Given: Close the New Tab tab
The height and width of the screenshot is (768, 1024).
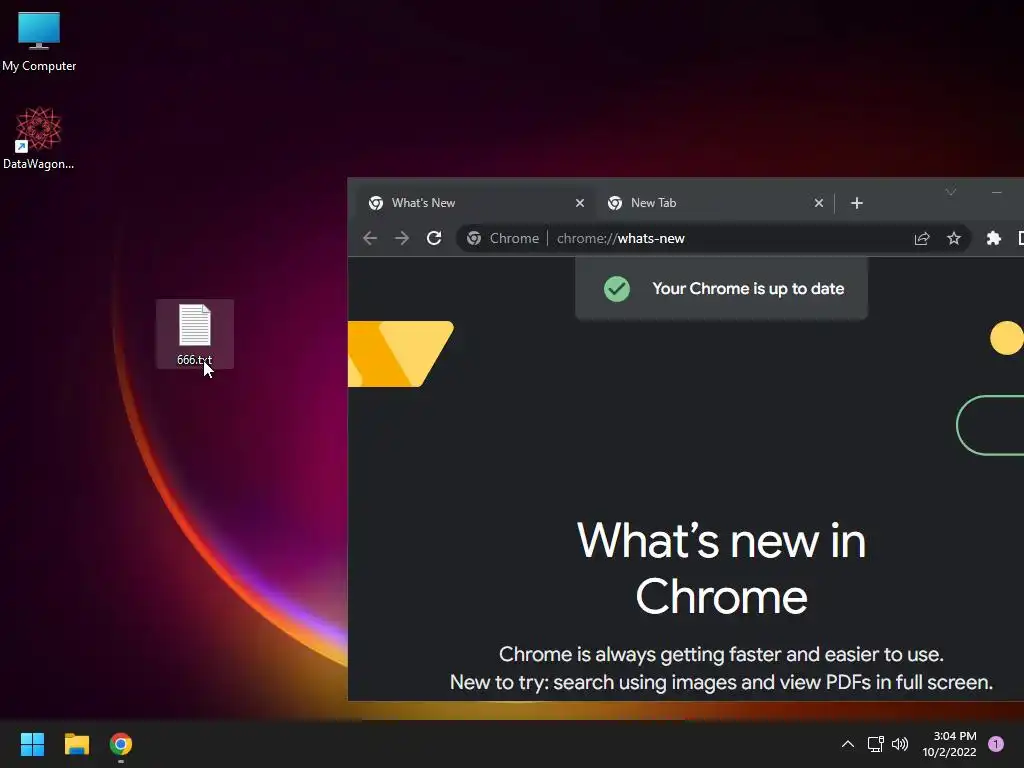Looking at the screenshot, I should tap(818, 203).
